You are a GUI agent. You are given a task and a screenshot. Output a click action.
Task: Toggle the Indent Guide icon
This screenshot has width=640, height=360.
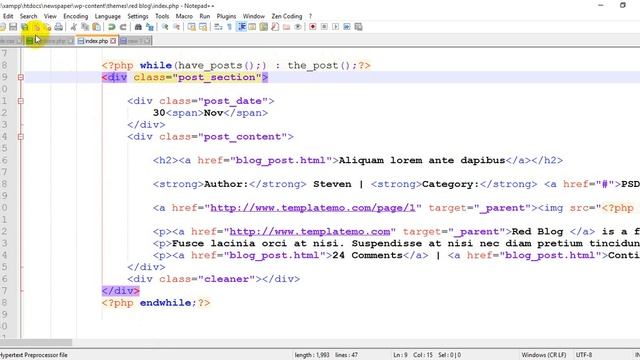point(241,27)
